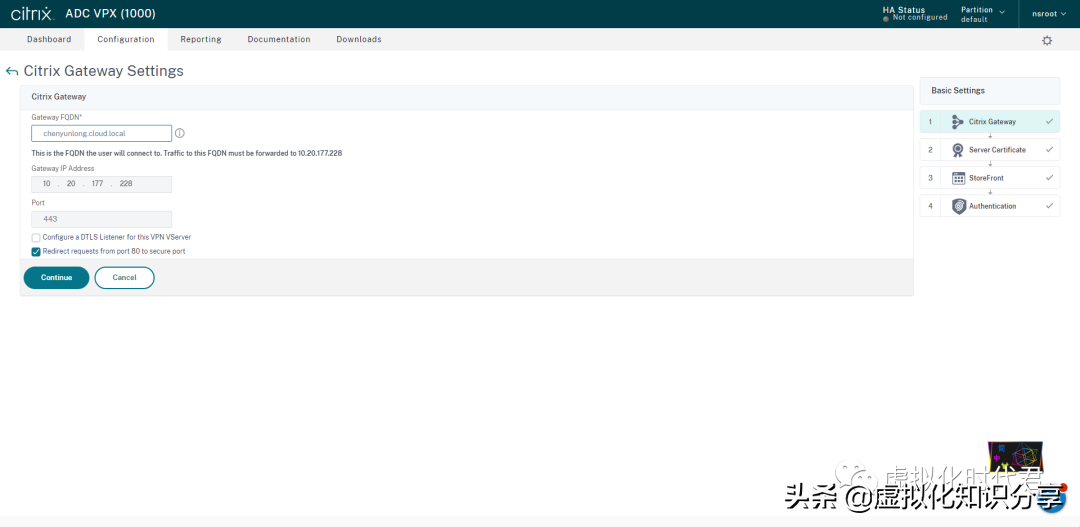Click the Cancel button
The image size is (1080, 527).
click(125, 278)
